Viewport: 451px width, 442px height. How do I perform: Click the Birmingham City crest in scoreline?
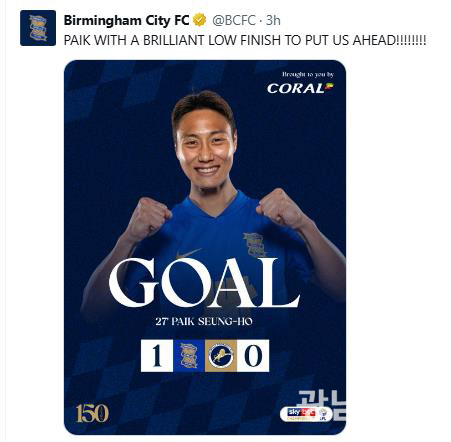[189, 356]
